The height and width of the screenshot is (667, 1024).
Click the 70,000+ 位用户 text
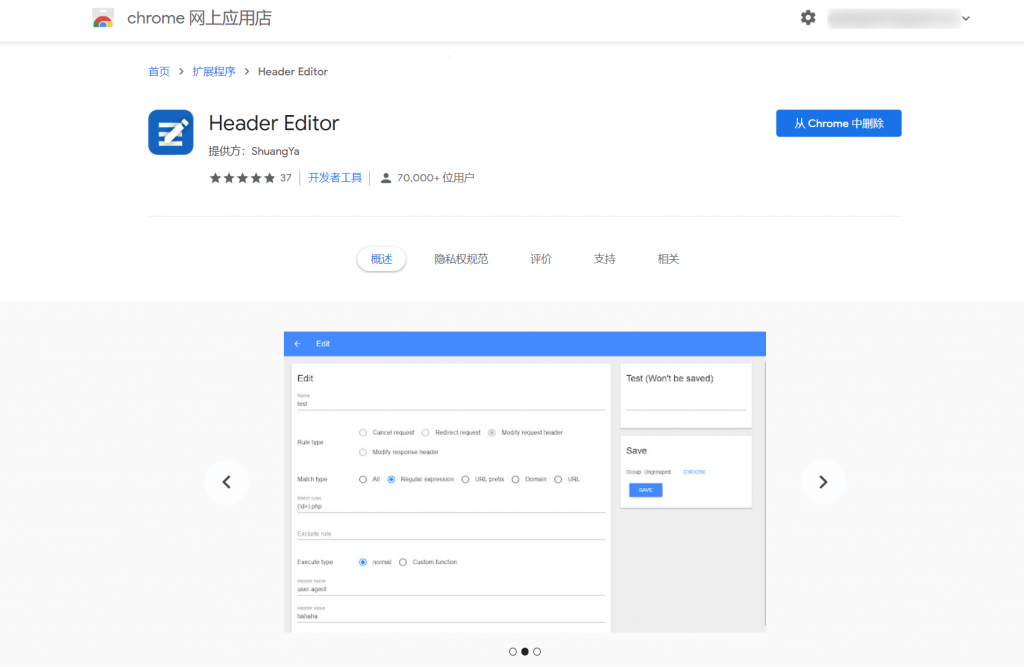(x=436, y=178)
